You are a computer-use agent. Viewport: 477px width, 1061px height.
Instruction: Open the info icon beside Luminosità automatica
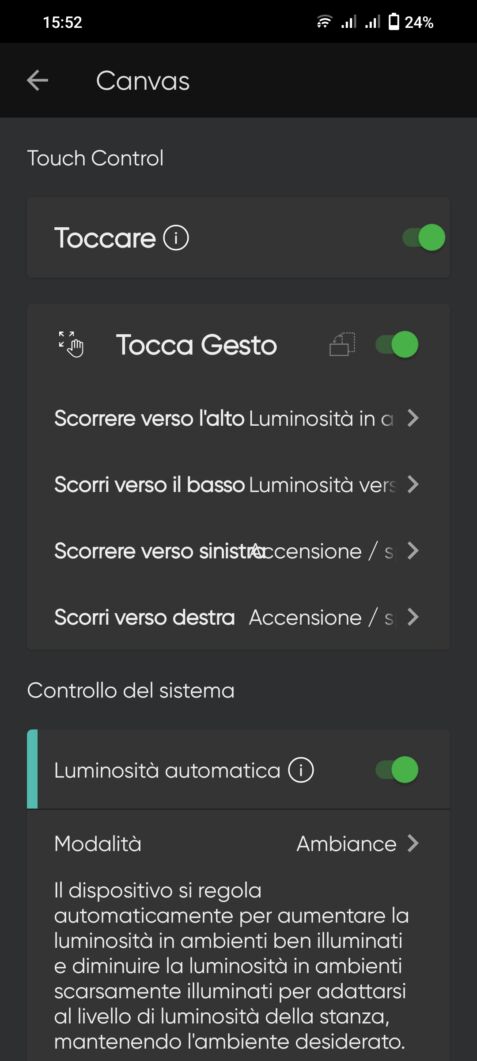[x=301, y=770]
